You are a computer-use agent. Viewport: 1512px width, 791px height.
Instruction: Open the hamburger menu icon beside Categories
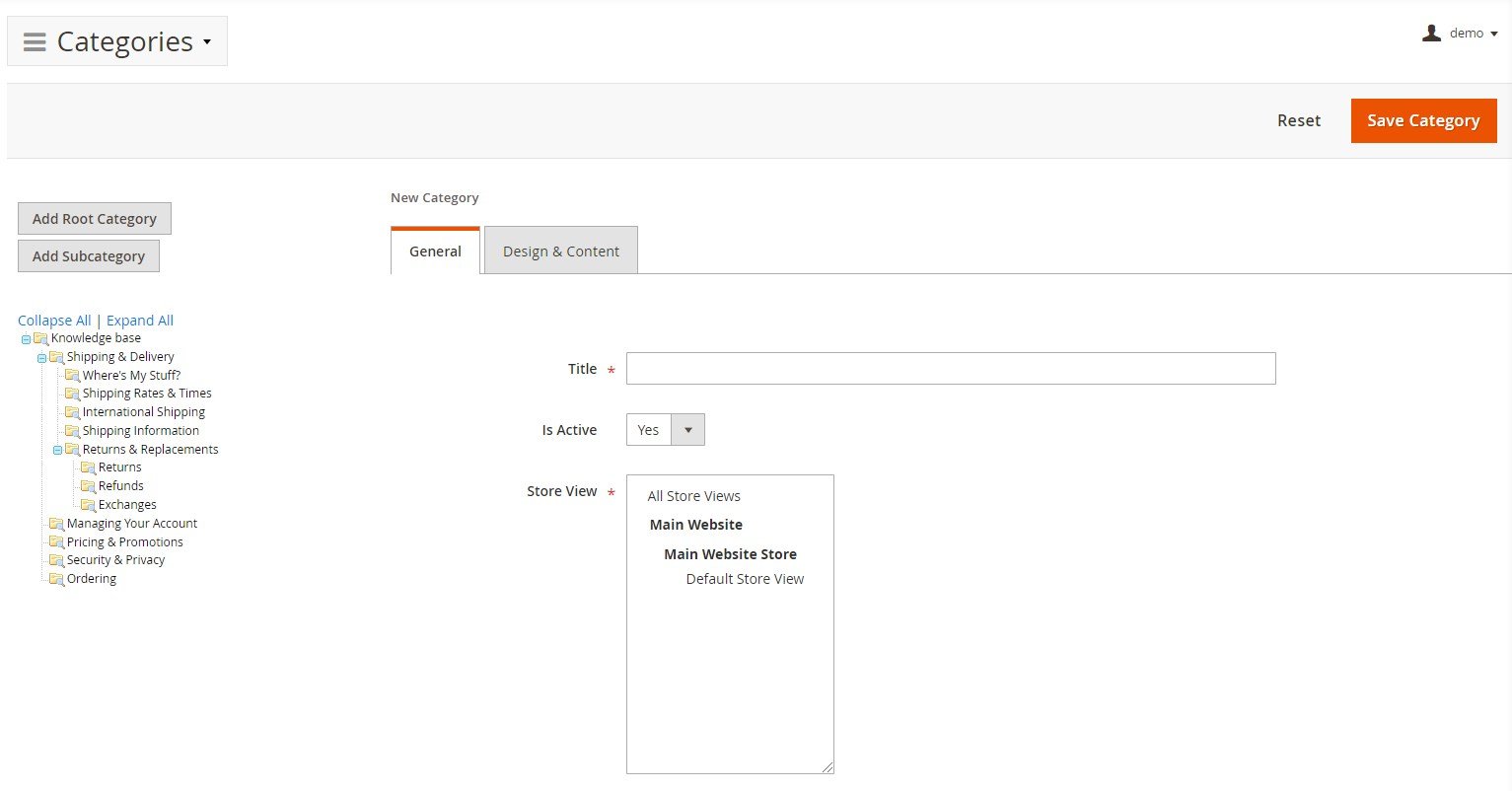(35, 41)
